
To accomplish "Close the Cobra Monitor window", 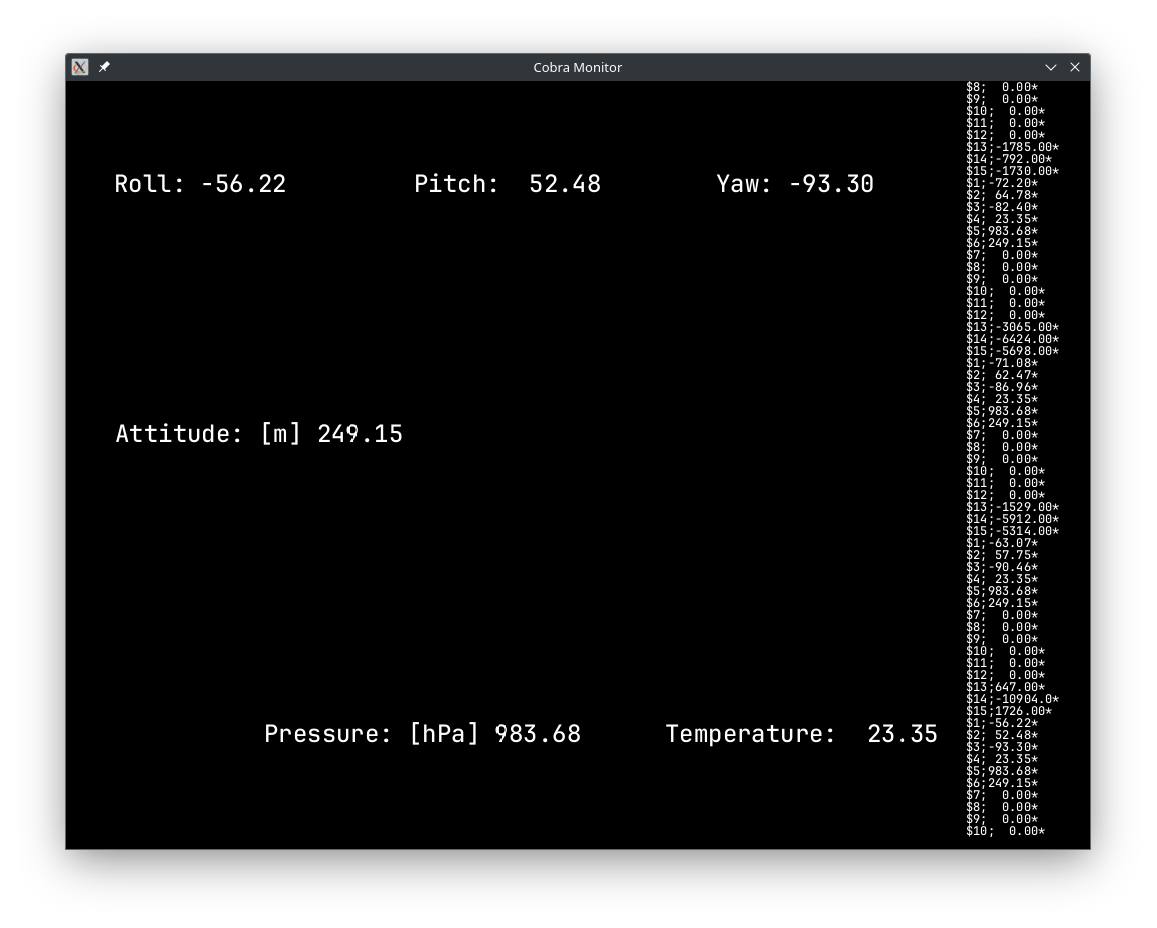I will [1075, 67].
